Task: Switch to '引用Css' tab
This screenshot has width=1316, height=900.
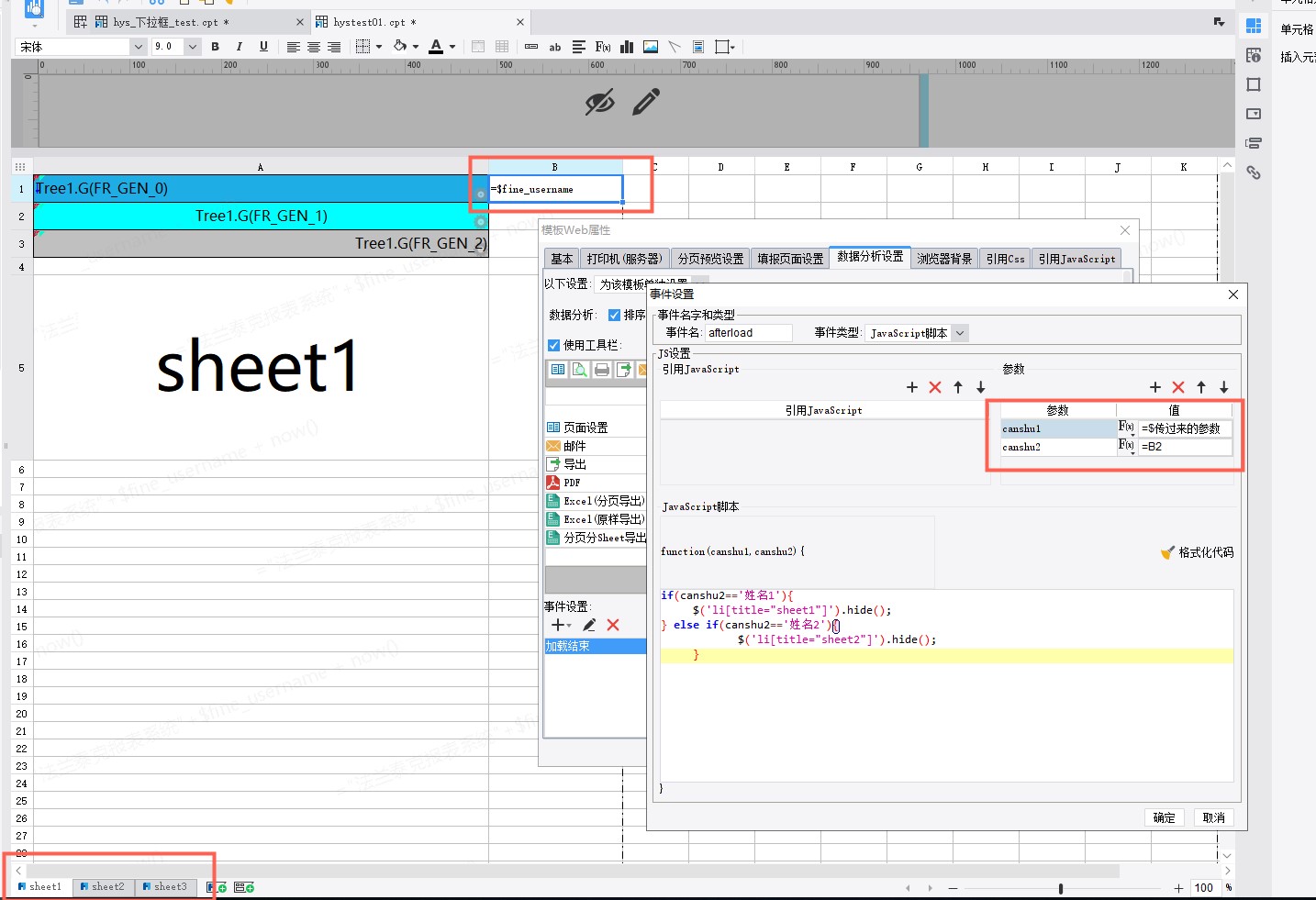Action: coord(1005,259)
